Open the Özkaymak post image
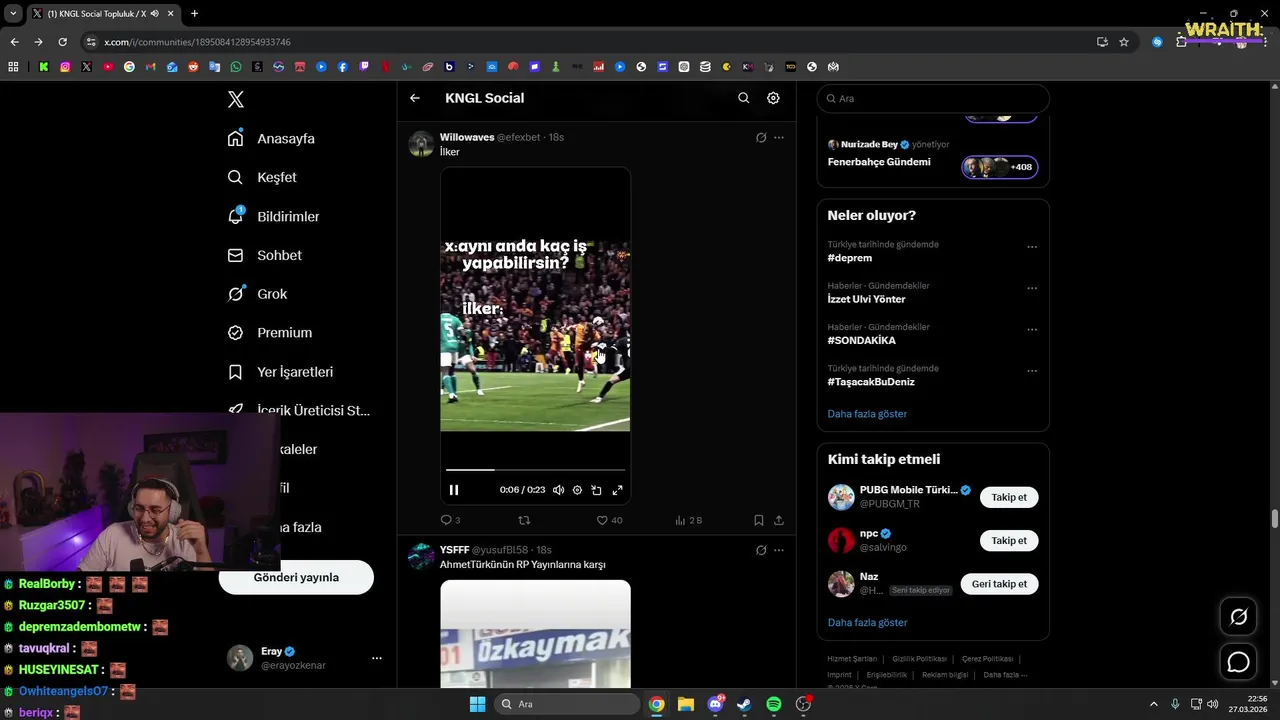Screen dimensions: 1280x720 point(535,634)
